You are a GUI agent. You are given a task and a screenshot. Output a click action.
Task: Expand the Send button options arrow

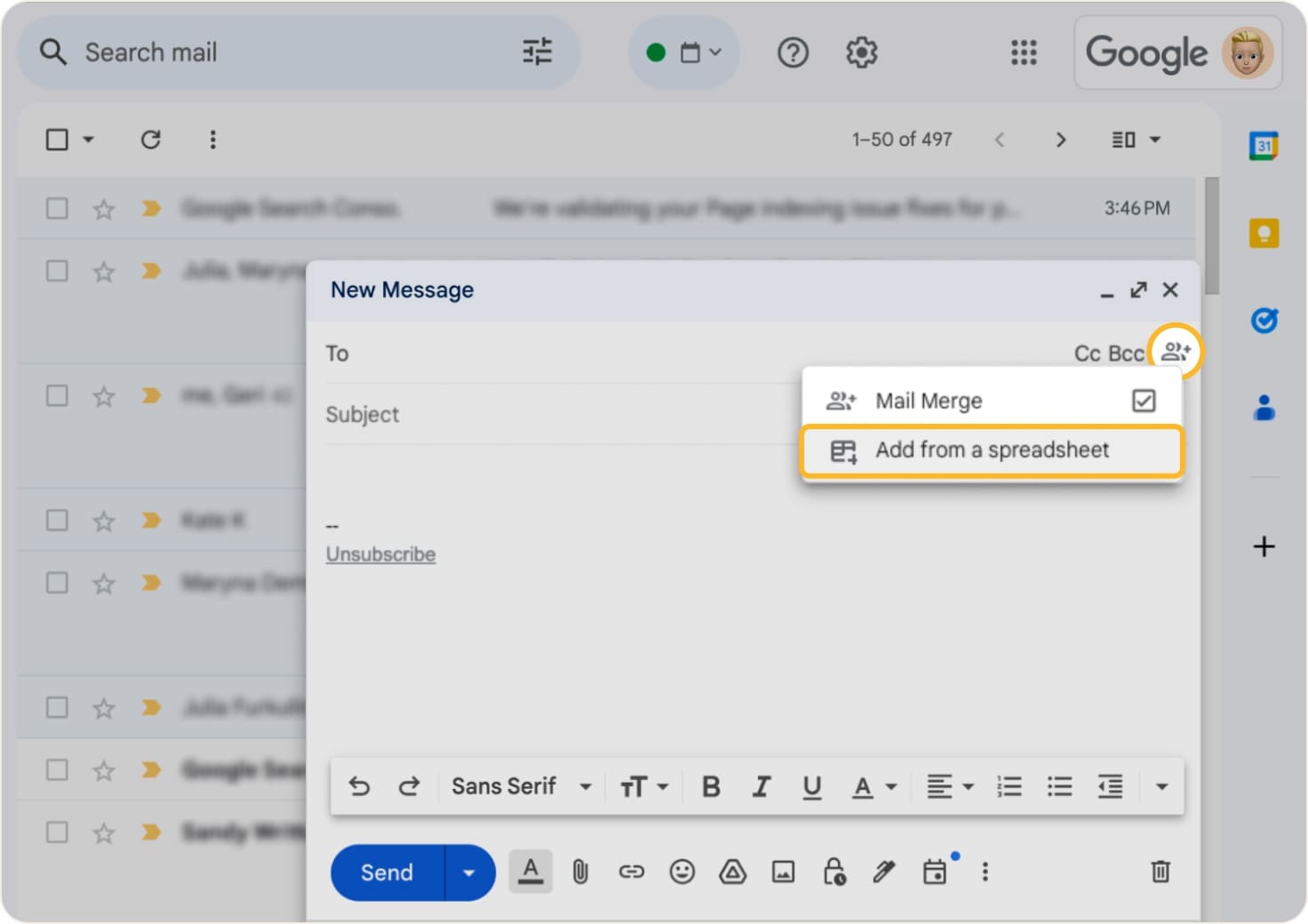coord(468,872)
